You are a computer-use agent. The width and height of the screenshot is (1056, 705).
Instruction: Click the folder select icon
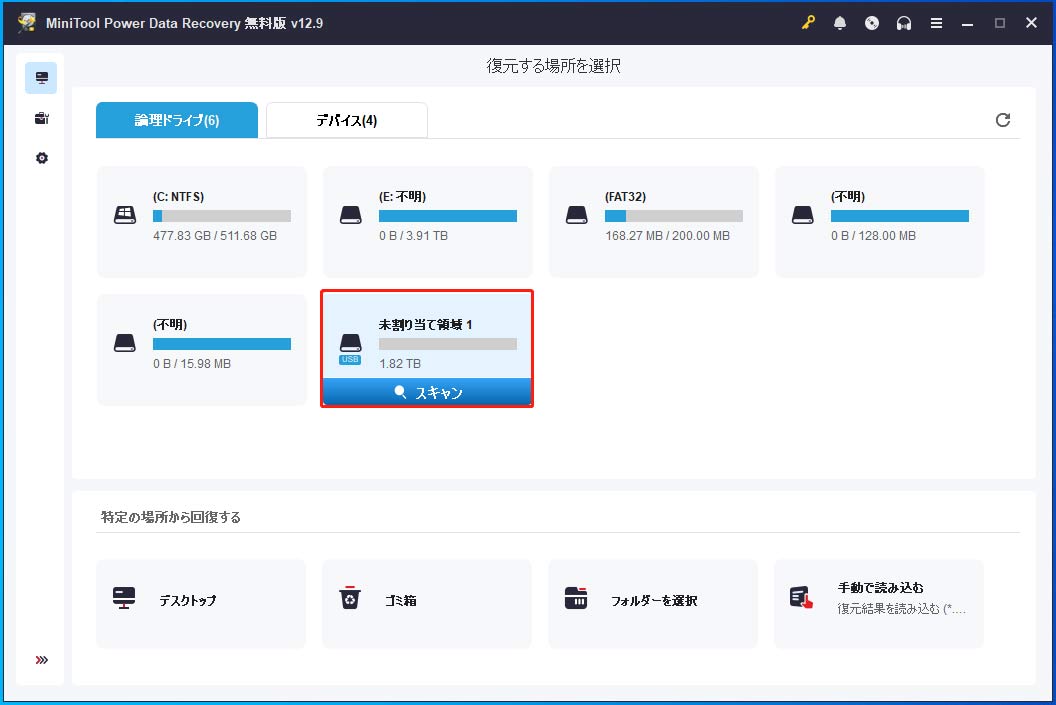[x=576, y=598]
